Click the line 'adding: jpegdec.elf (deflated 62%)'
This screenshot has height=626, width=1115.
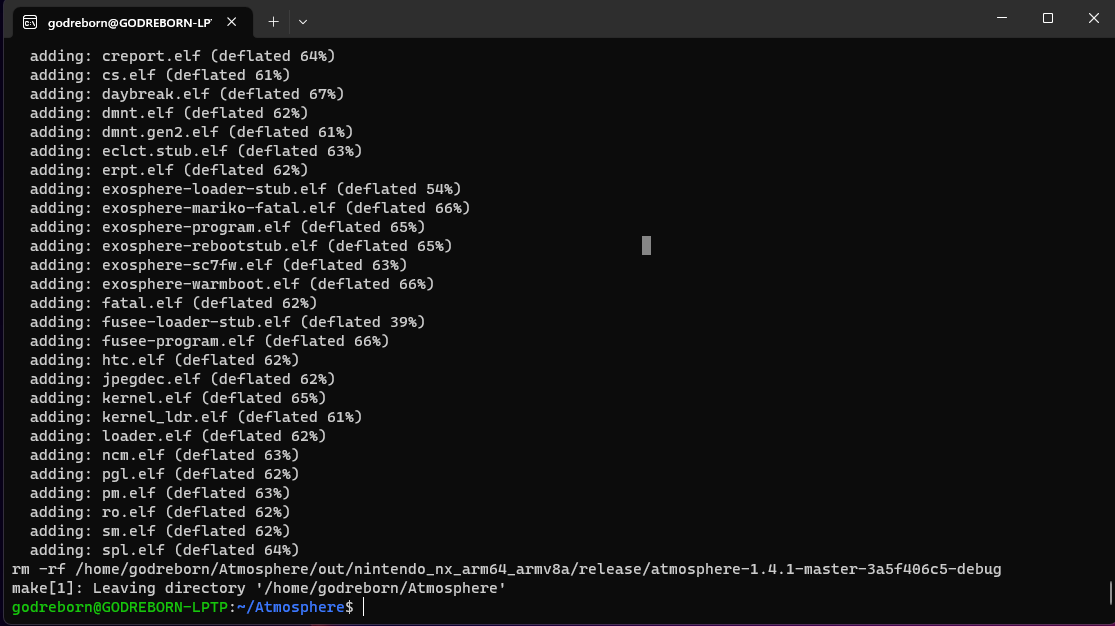tap(182, 379)
